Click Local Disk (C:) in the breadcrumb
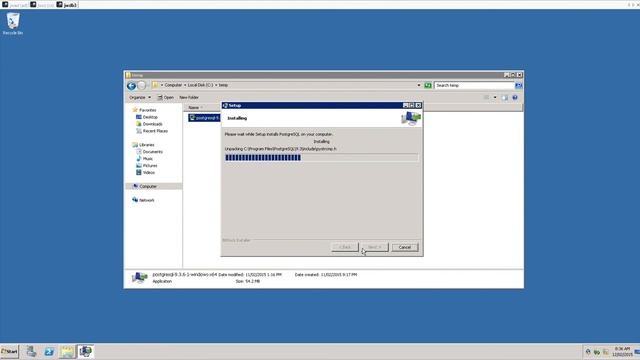Image resolution: width=640 pixels, height=360 pixels. point(200,85)
